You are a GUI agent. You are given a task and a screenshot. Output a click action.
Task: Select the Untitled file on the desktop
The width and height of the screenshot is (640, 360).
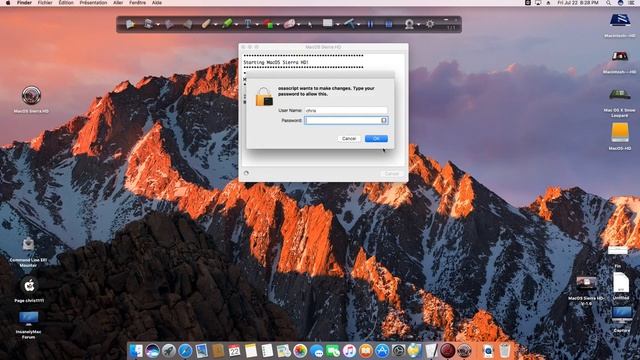(621, 282)
